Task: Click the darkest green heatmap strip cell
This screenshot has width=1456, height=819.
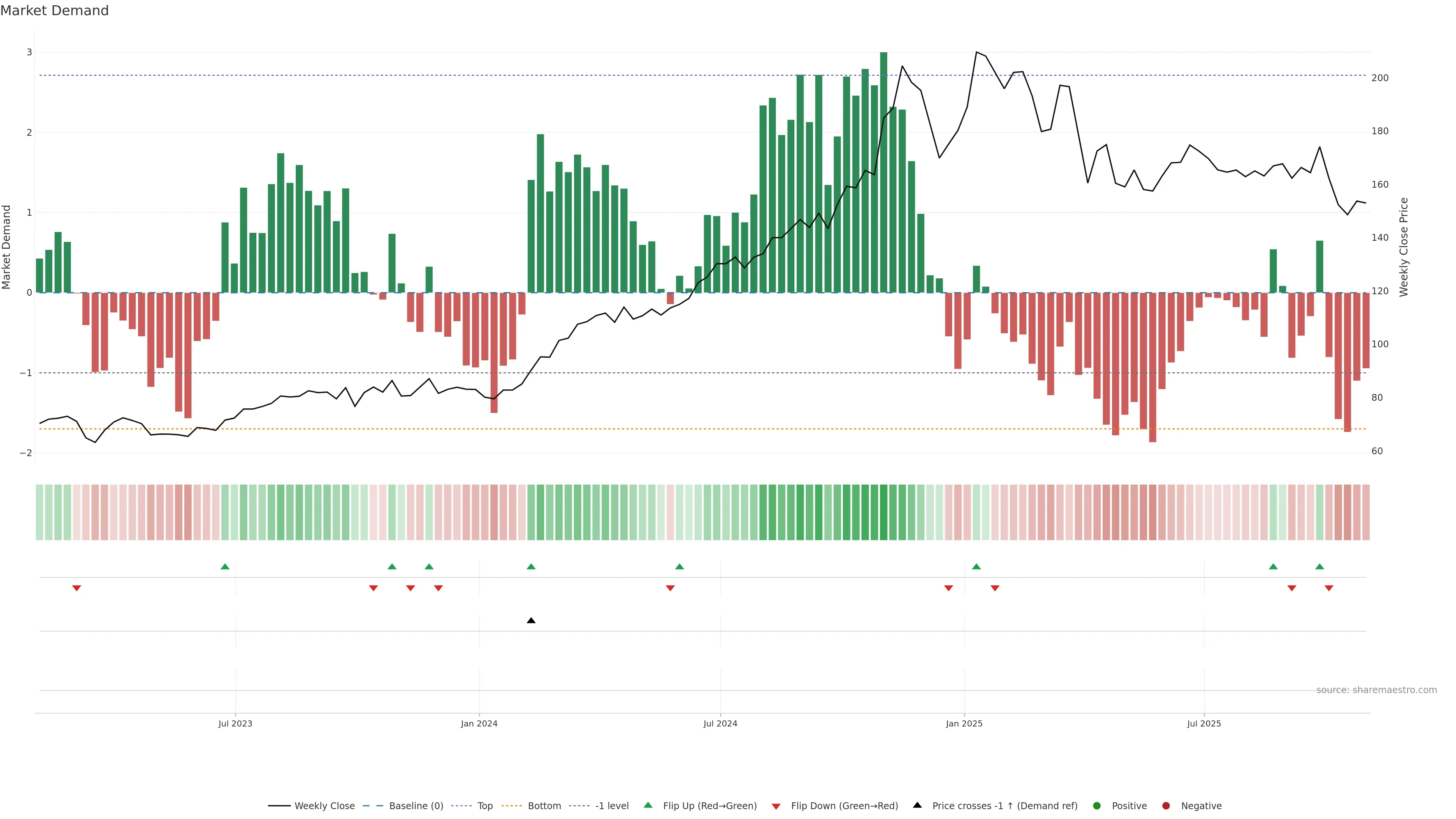Action: [x=883, y=512]
